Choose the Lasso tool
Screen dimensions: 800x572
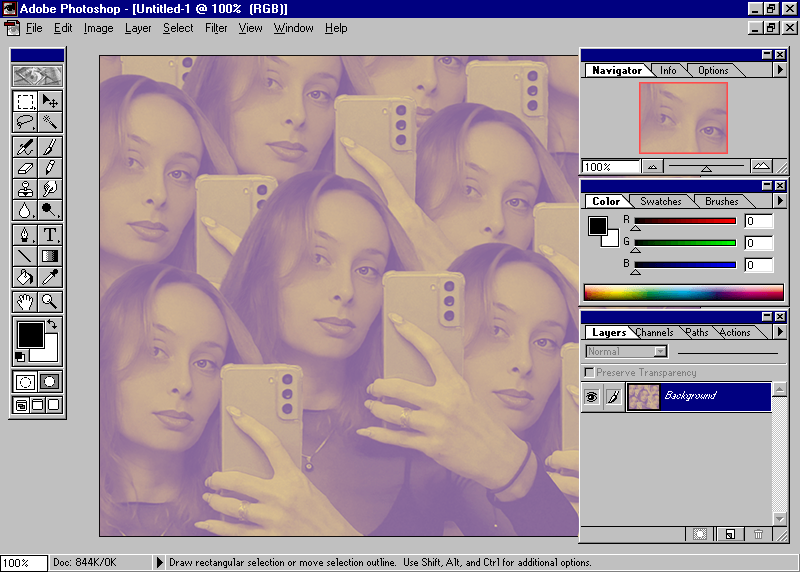coord(25,122)
